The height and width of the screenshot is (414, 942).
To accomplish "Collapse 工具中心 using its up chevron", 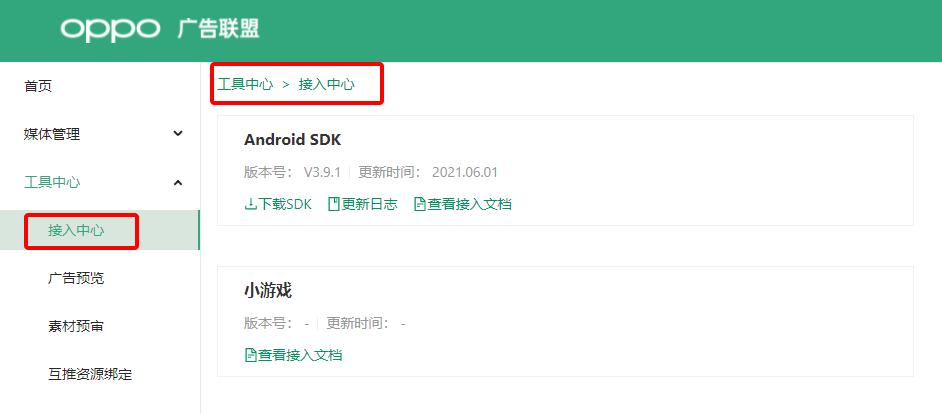I will click(x=178, y=182).
